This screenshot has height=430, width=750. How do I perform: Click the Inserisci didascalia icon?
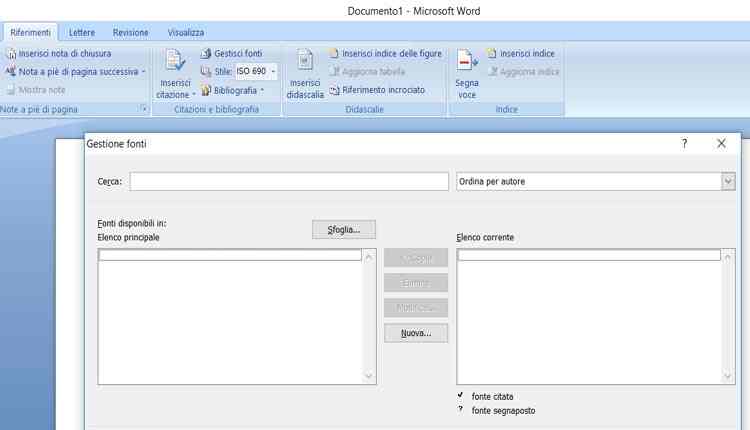point(305,61)
